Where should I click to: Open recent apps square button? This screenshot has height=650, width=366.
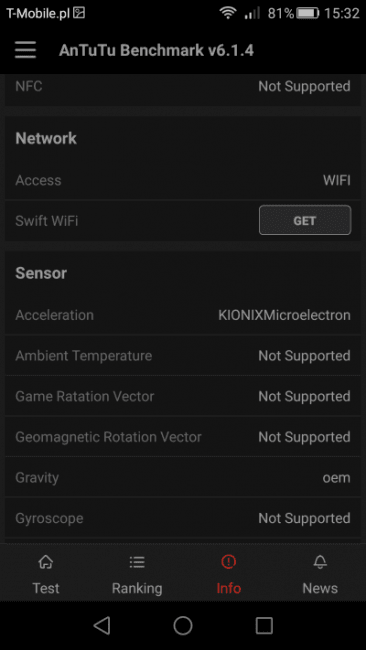coord(264,625)
